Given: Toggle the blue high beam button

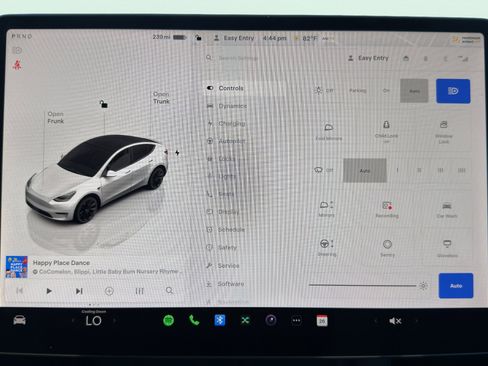Looking at the screenshot, I should coord(453,91).
